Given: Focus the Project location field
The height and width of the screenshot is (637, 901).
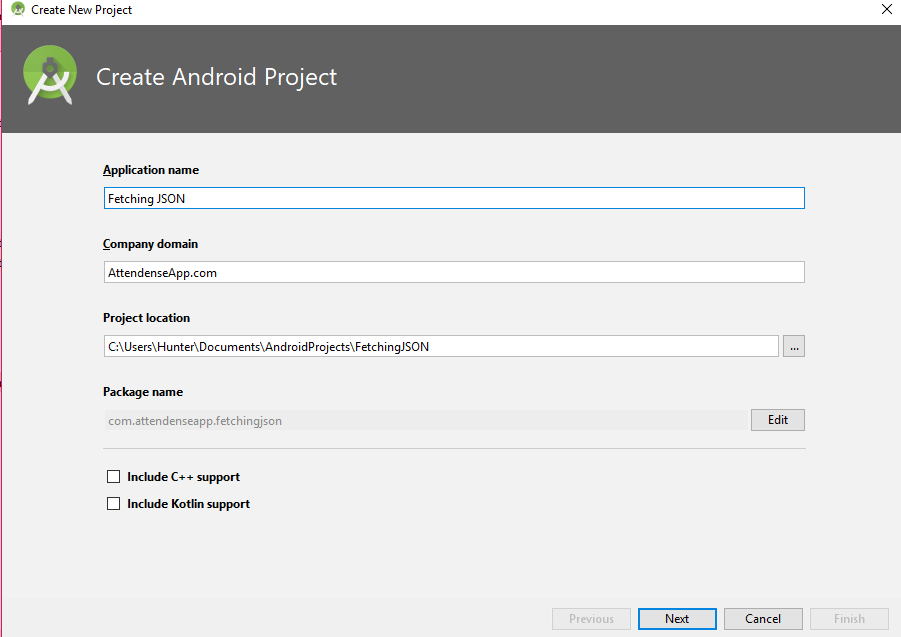Looking at the screenshot, I should pos(441,346).
